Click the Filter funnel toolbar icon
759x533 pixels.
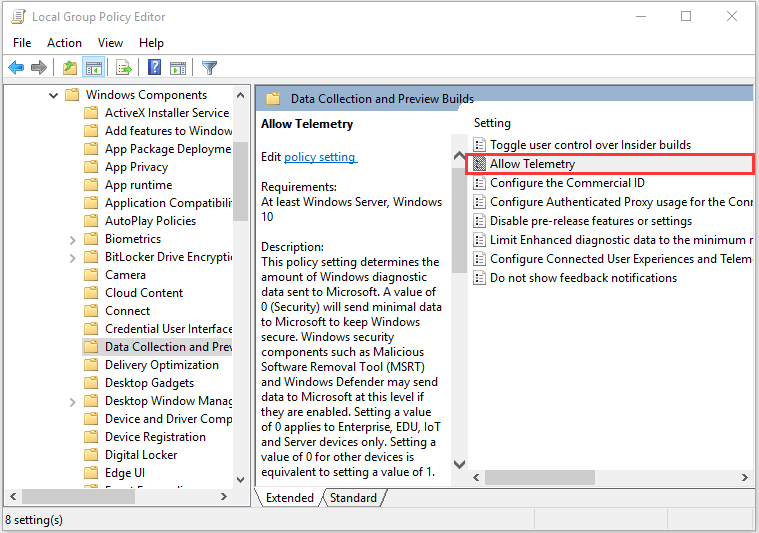[210, 68]
